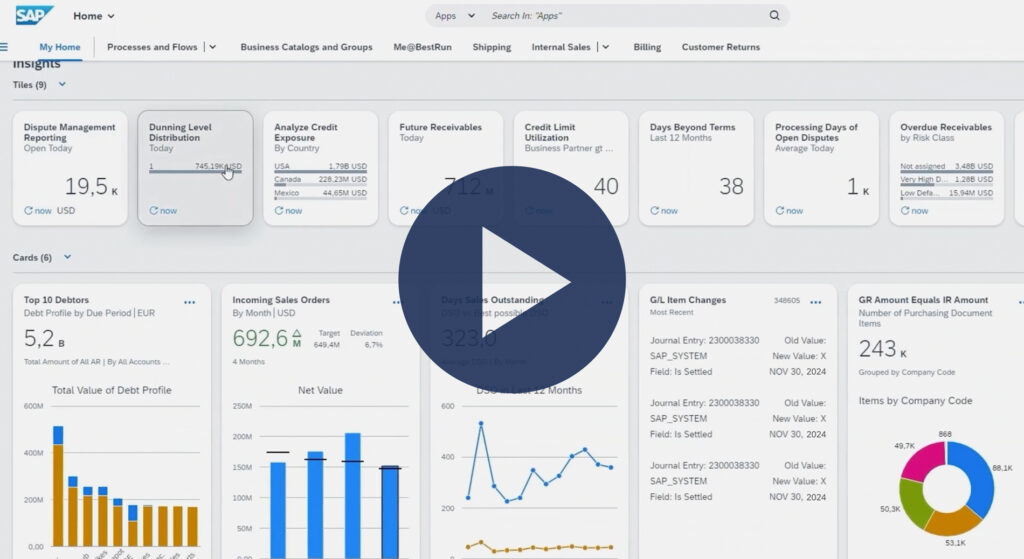1024x559 pixels.
Task: Open the Customer Returns tab
Action: tap(720, 47)
